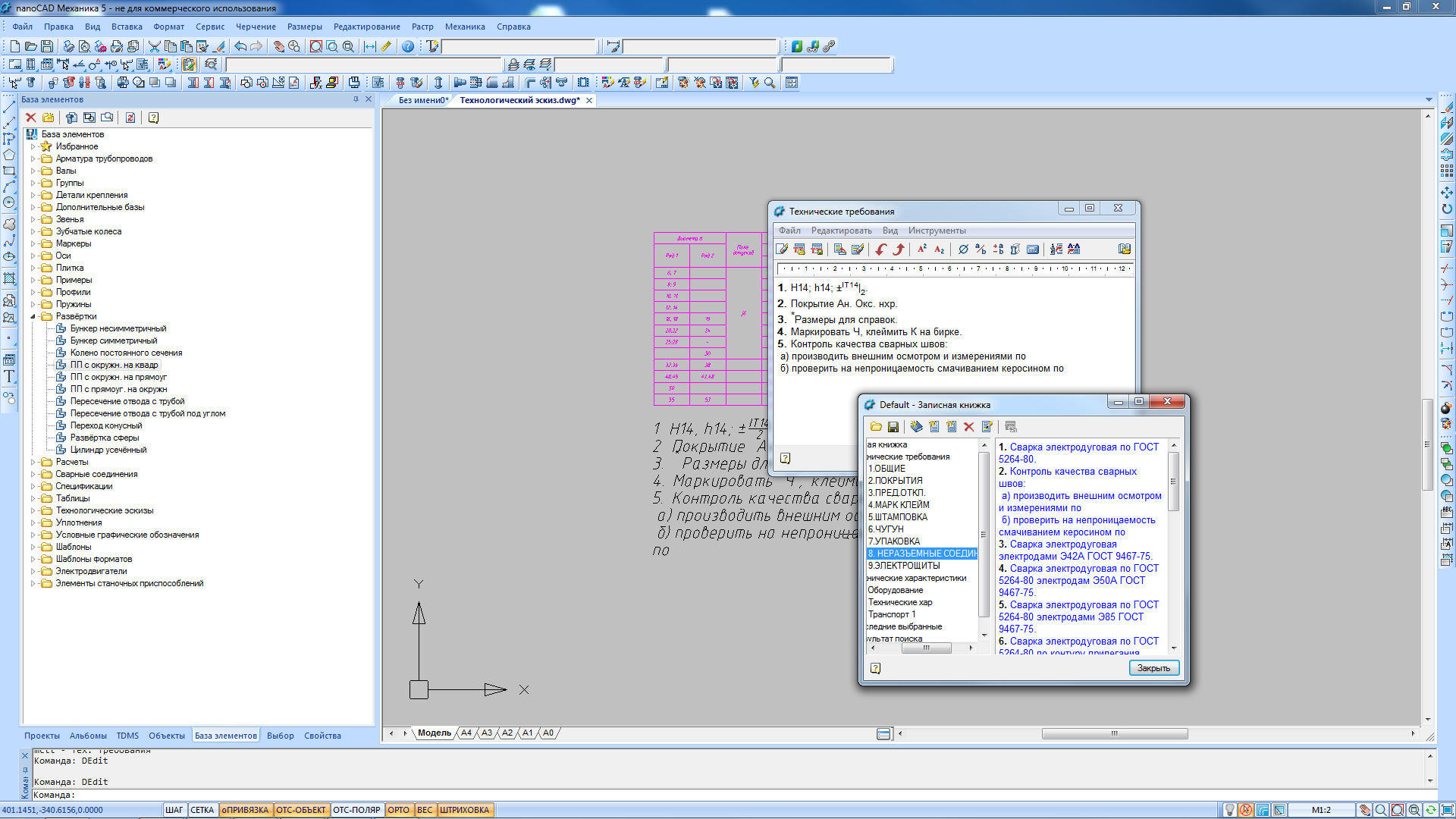Click the New document icon in main toolbar
This screenshot has width=1456, height=819.
(15, 46)
